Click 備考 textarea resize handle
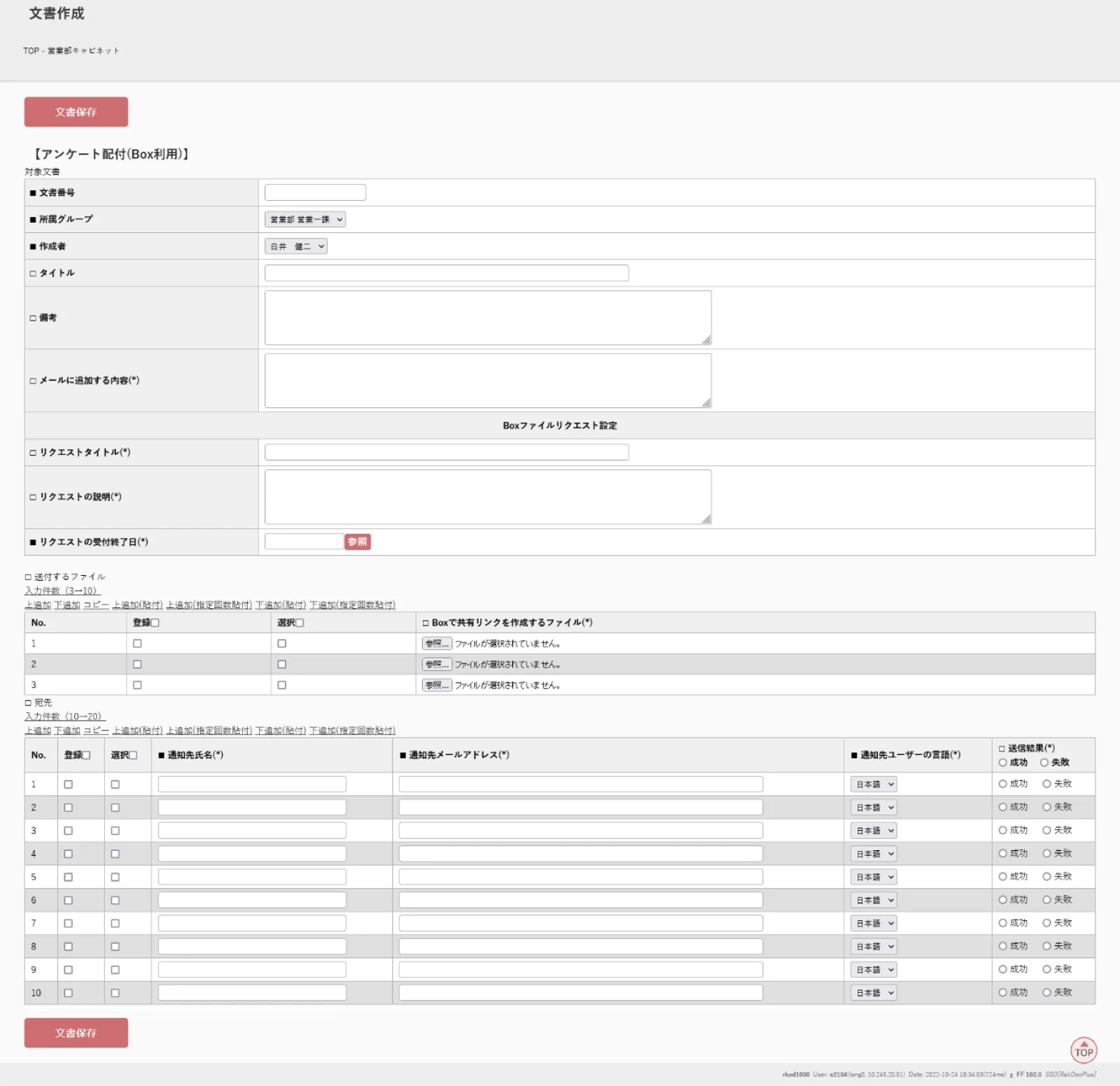1120x1086 pixels. [x=706, y=340]
